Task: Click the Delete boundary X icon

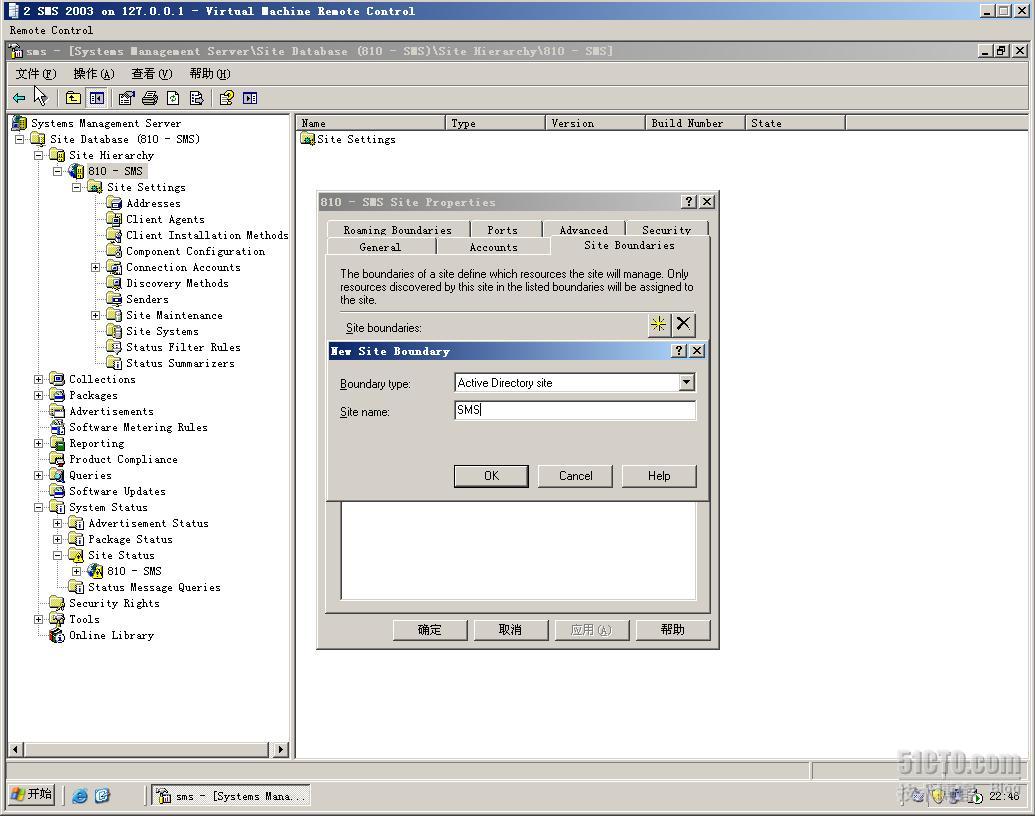Action: pos(683,324)
